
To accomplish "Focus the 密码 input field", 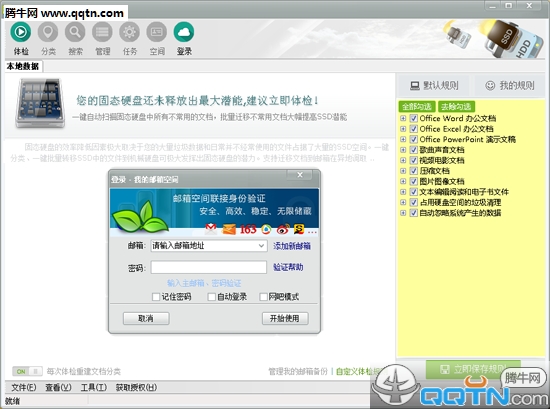I will 209,267.
